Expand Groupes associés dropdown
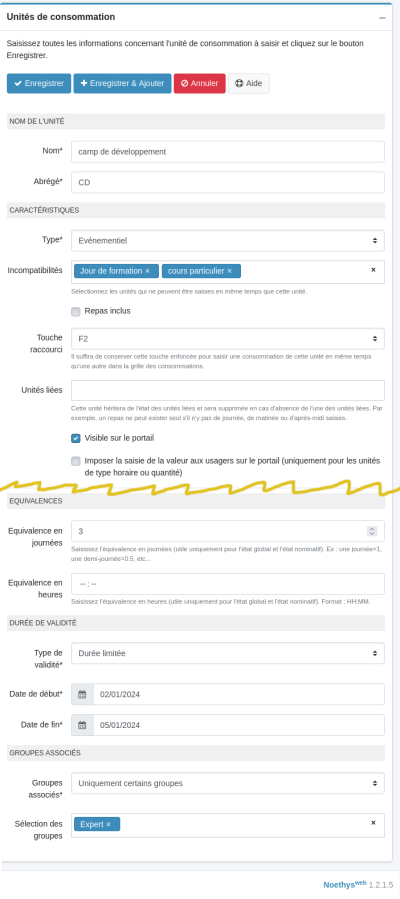 pos(228,783)
